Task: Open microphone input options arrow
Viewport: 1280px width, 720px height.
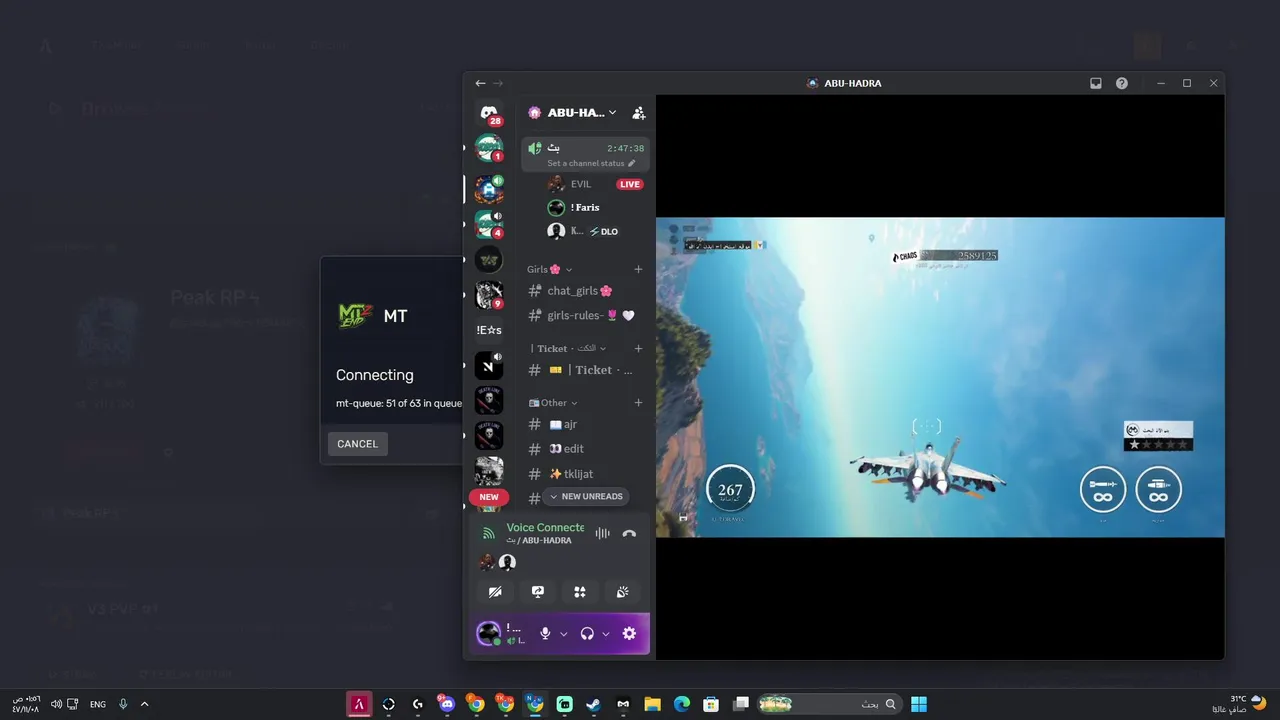Action: pyautogui.click(x=564, y=634)
